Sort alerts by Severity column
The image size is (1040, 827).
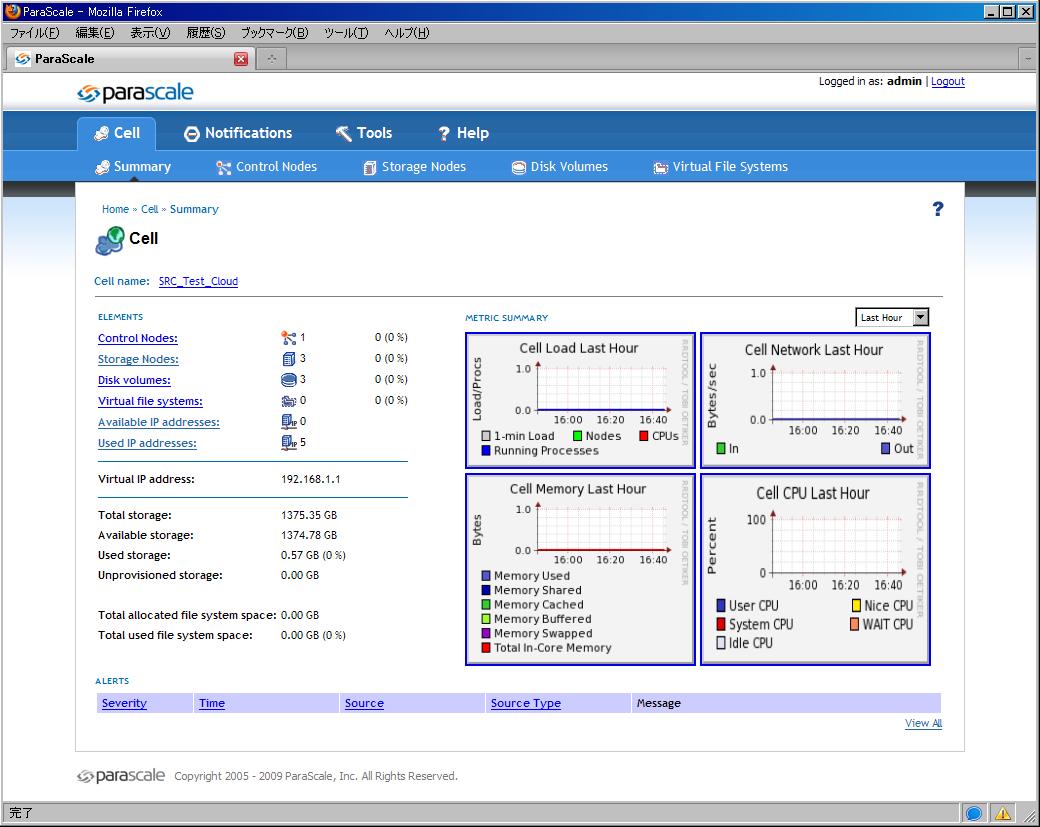pos(124,703)
